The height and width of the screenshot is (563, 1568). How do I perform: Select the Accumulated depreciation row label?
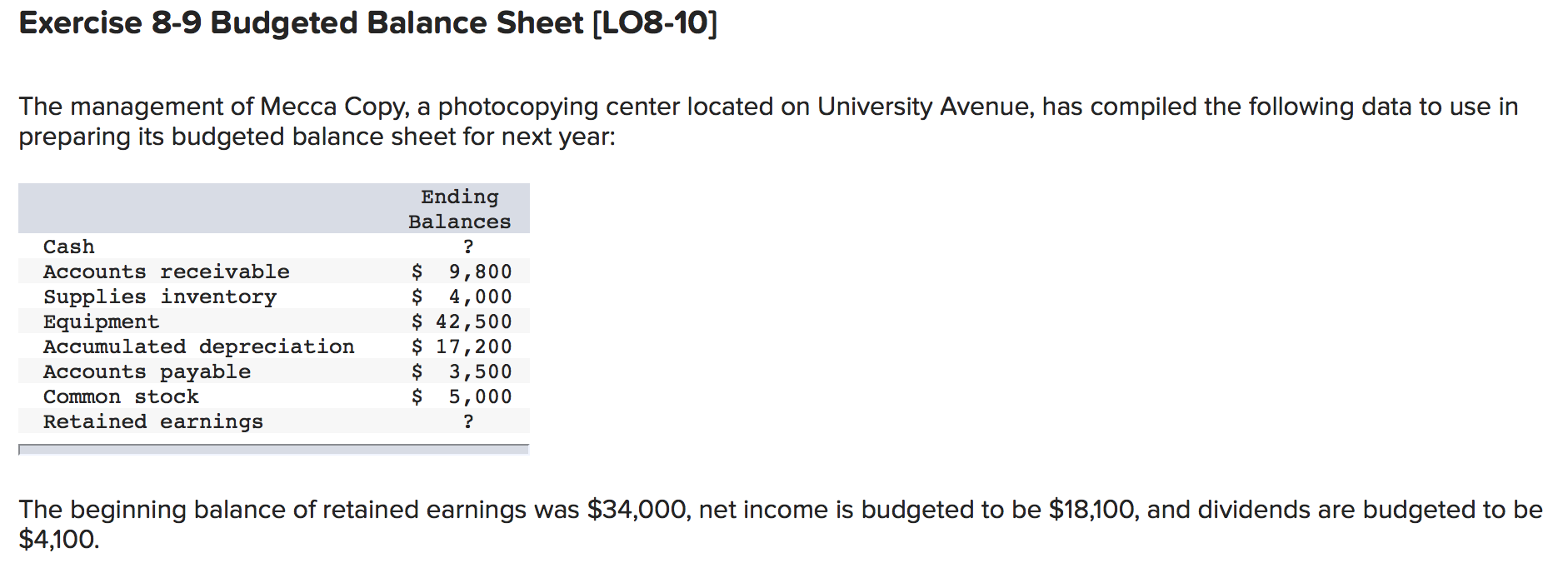[199, 346]
